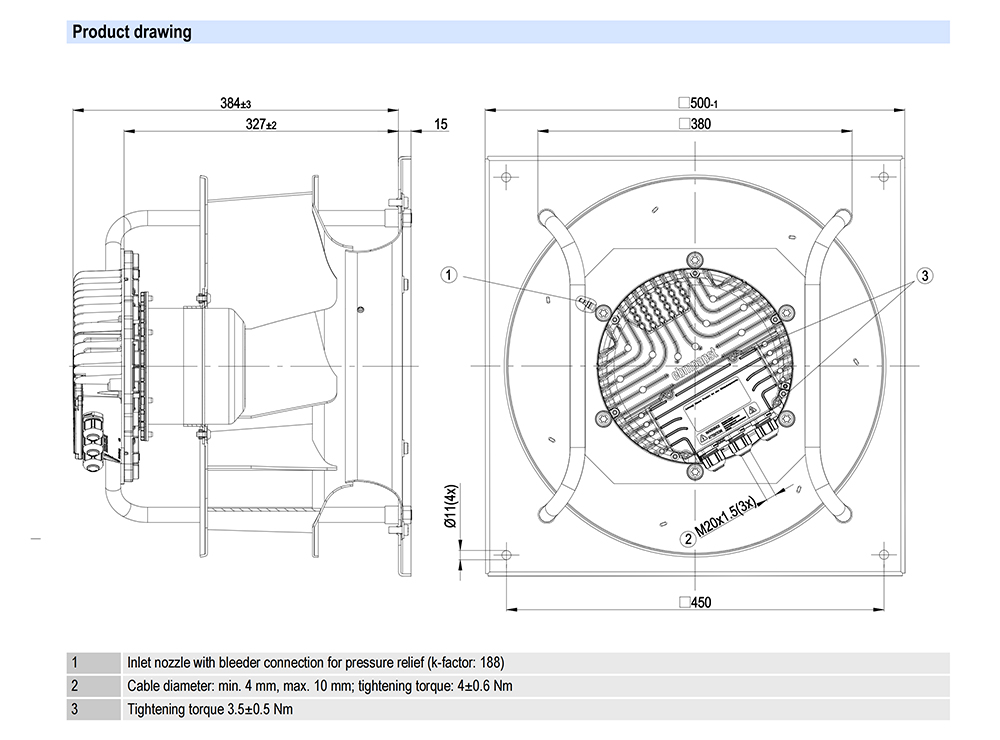Click the circled callout number 3 on drawing

tap(926, 274)
